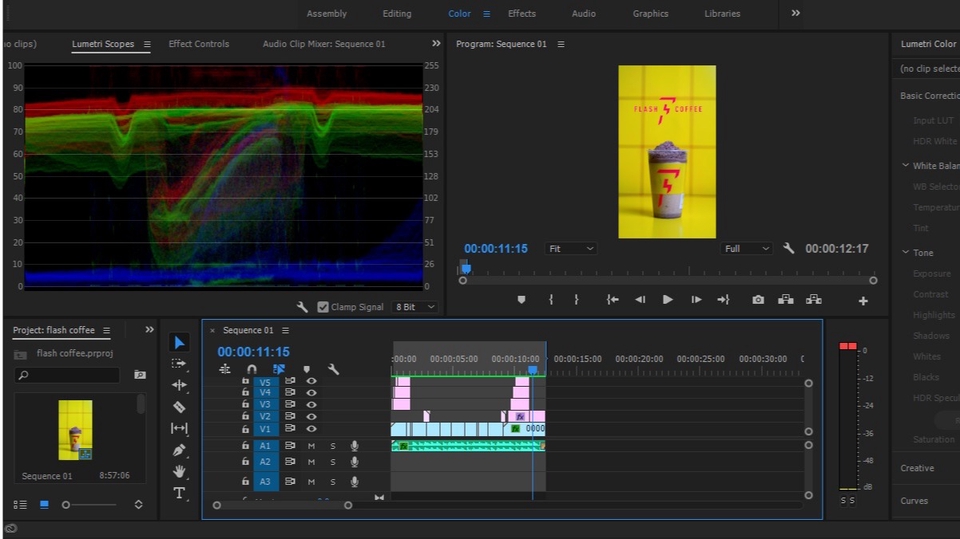
Task: Select the Type tool
Action: point(179,493)
